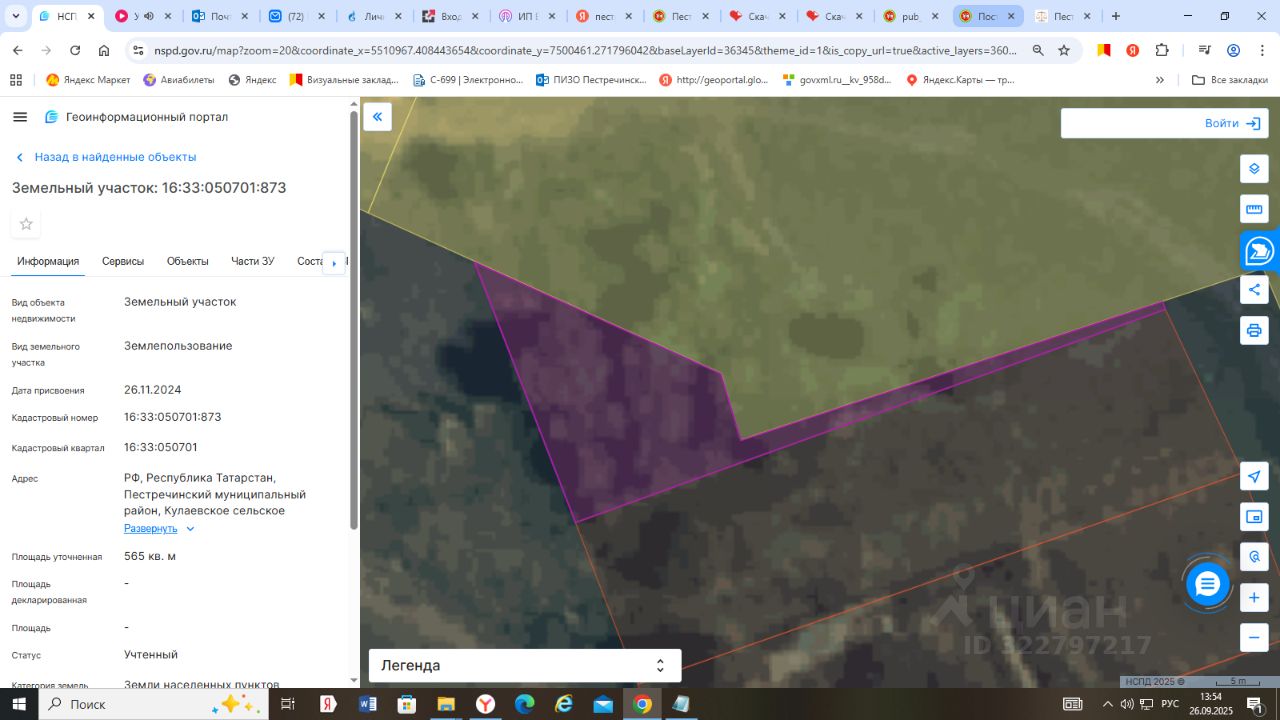Show more info tabs with right arrow
The image size is (1280, 720).
coord(334,262)
